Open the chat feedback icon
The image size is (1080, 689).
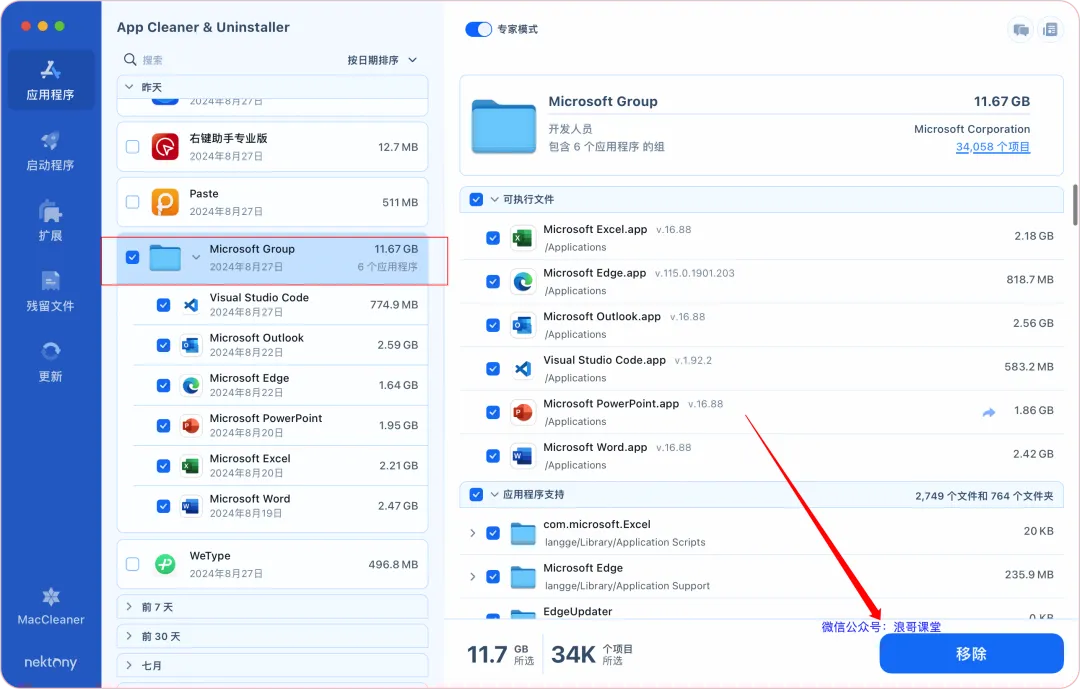[x=1021, y=30]
